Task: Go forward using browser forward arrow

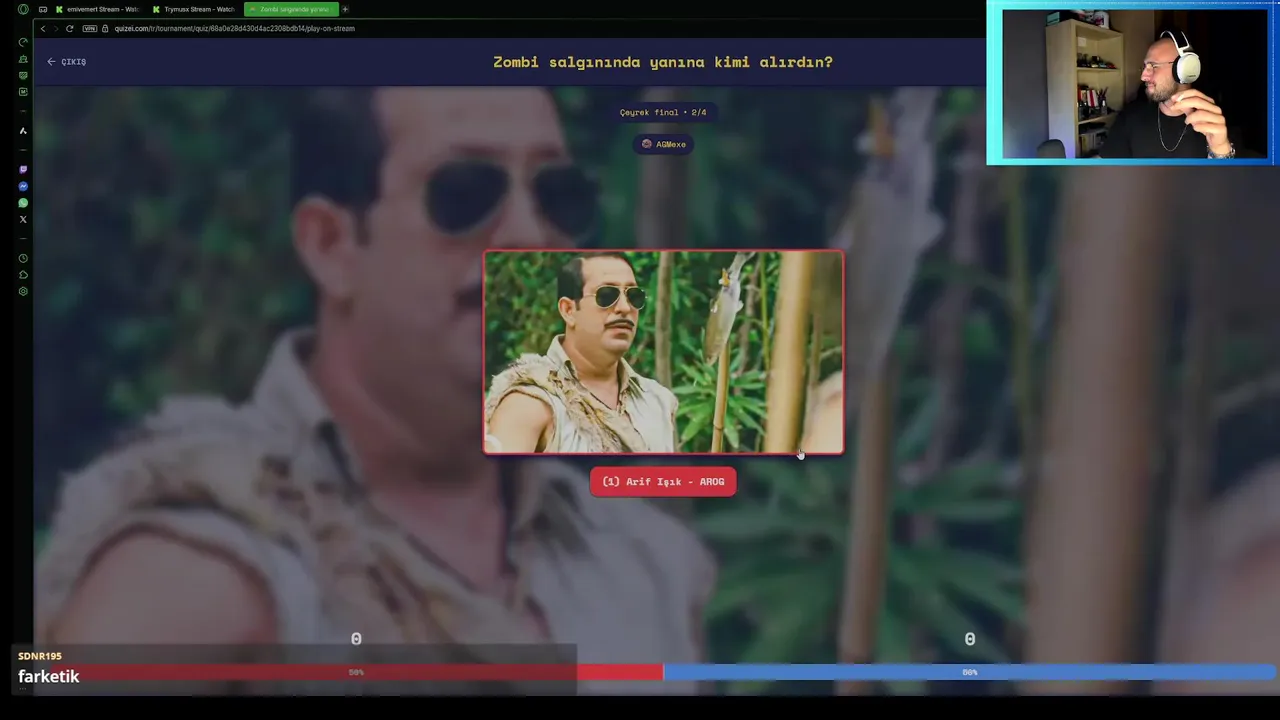Action: click(x=55, y=28)
